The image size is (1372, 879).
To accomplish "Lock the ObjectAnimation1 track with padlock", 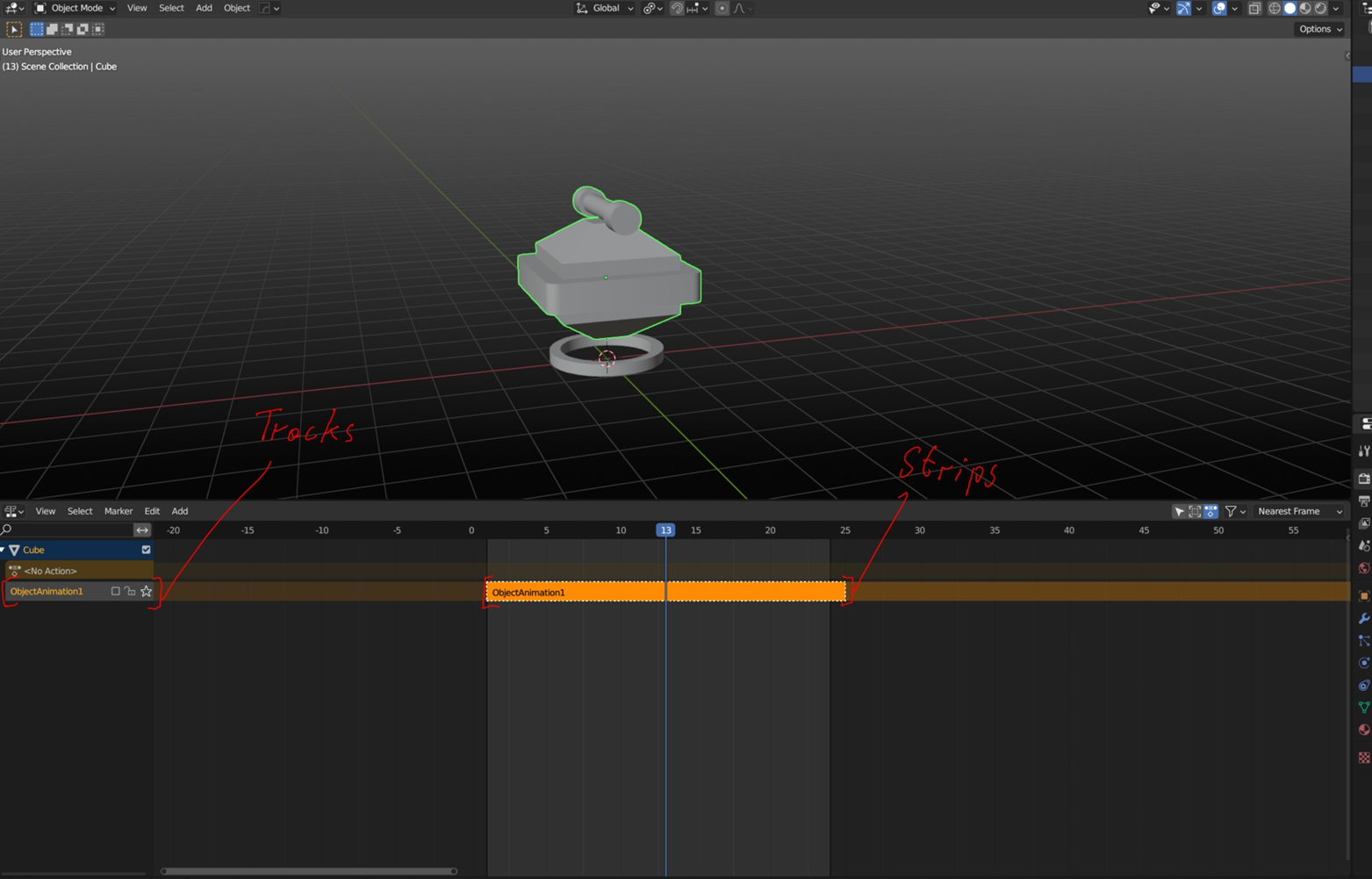I will pos(131,592).
